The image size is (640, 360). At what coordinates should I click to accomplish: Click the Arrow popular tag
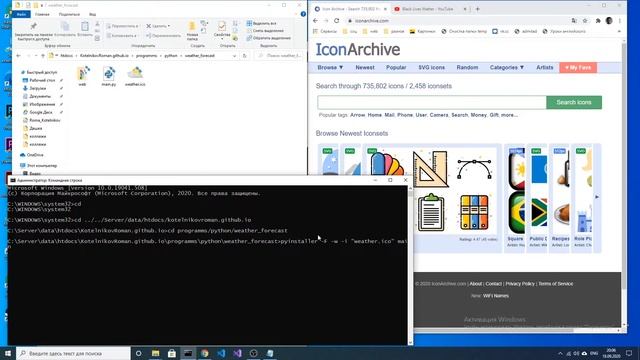coord(358,115)
